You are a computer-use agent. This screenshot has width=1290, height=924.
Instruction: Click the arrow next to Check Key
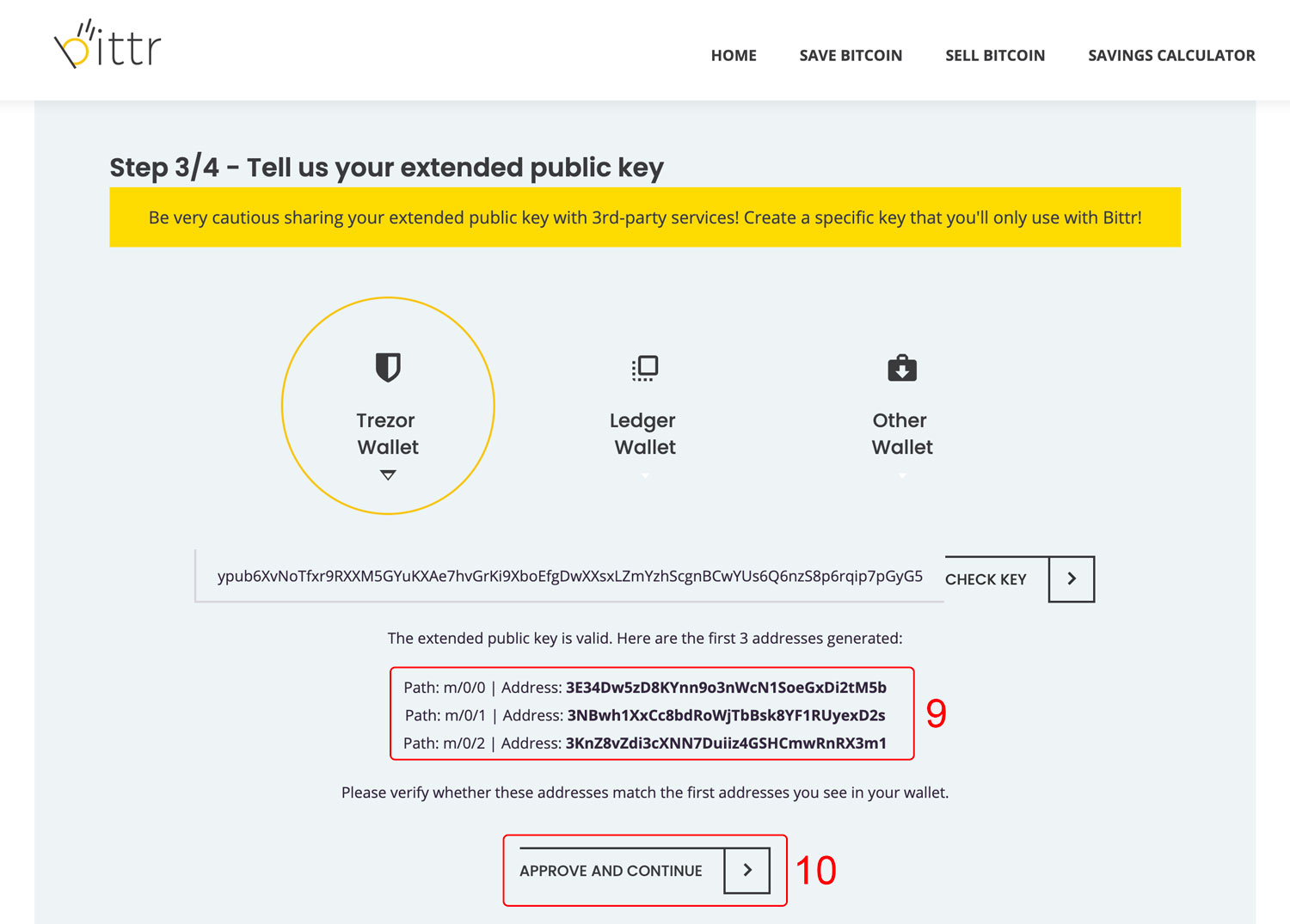tap(1072, 579)
